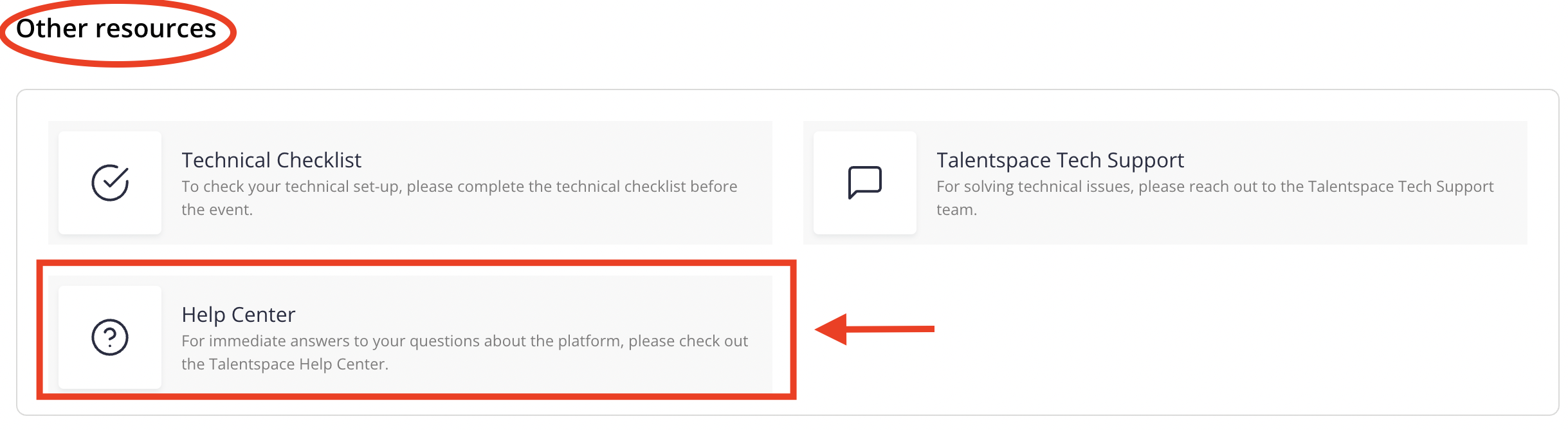Click the white tile behind the checkmark icon
1568x430 pixels.
point(110,183)
